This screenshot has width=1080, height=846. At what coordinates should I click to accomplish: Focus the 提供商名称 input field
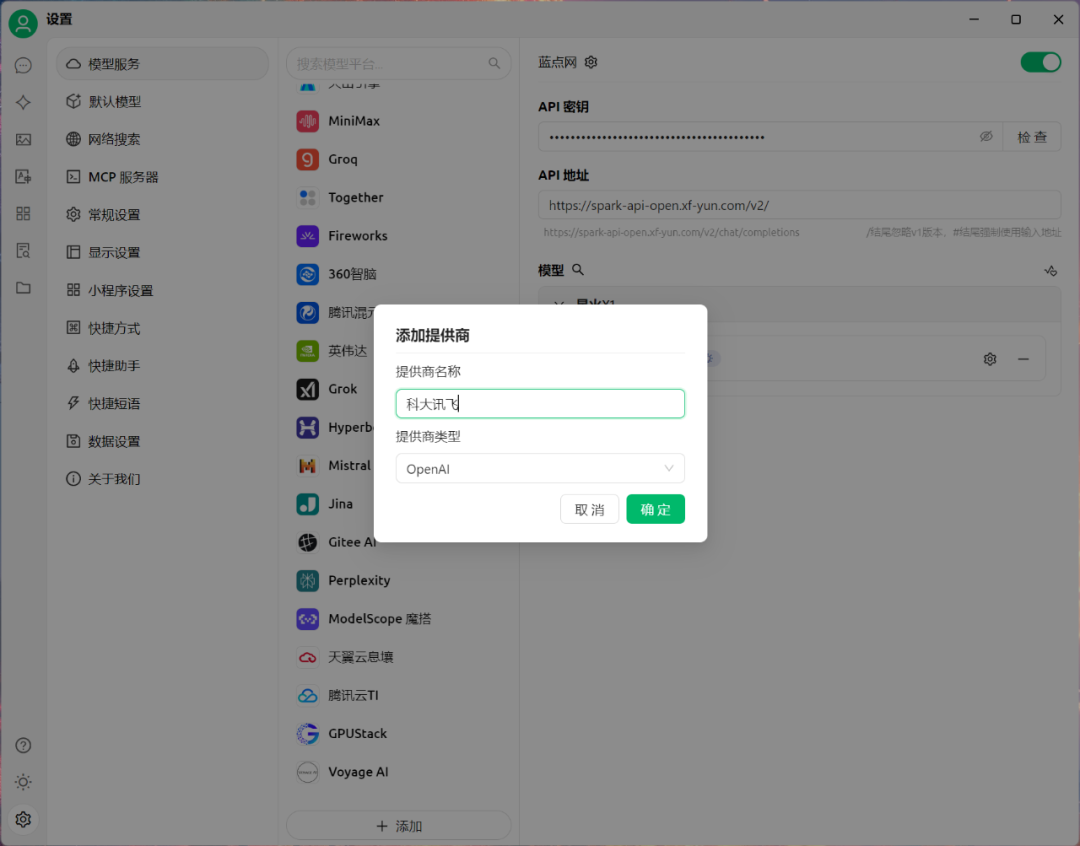(x=540, y=404)
